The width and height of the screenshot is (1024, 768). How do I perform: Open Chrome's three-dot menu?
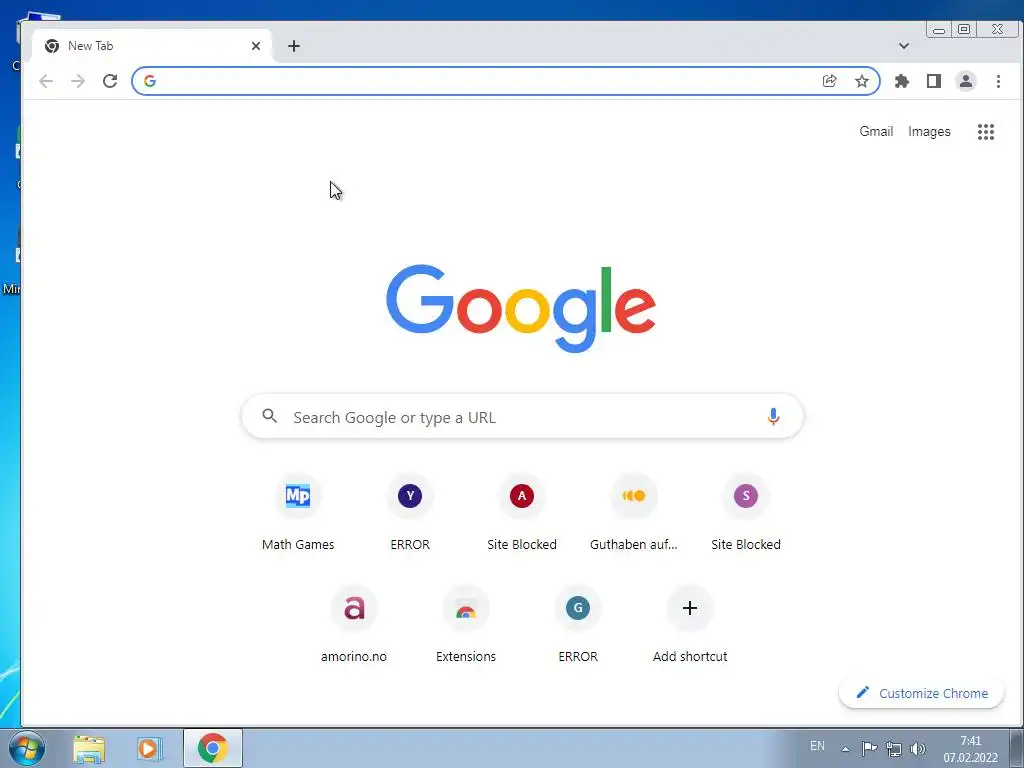(998, 81)
